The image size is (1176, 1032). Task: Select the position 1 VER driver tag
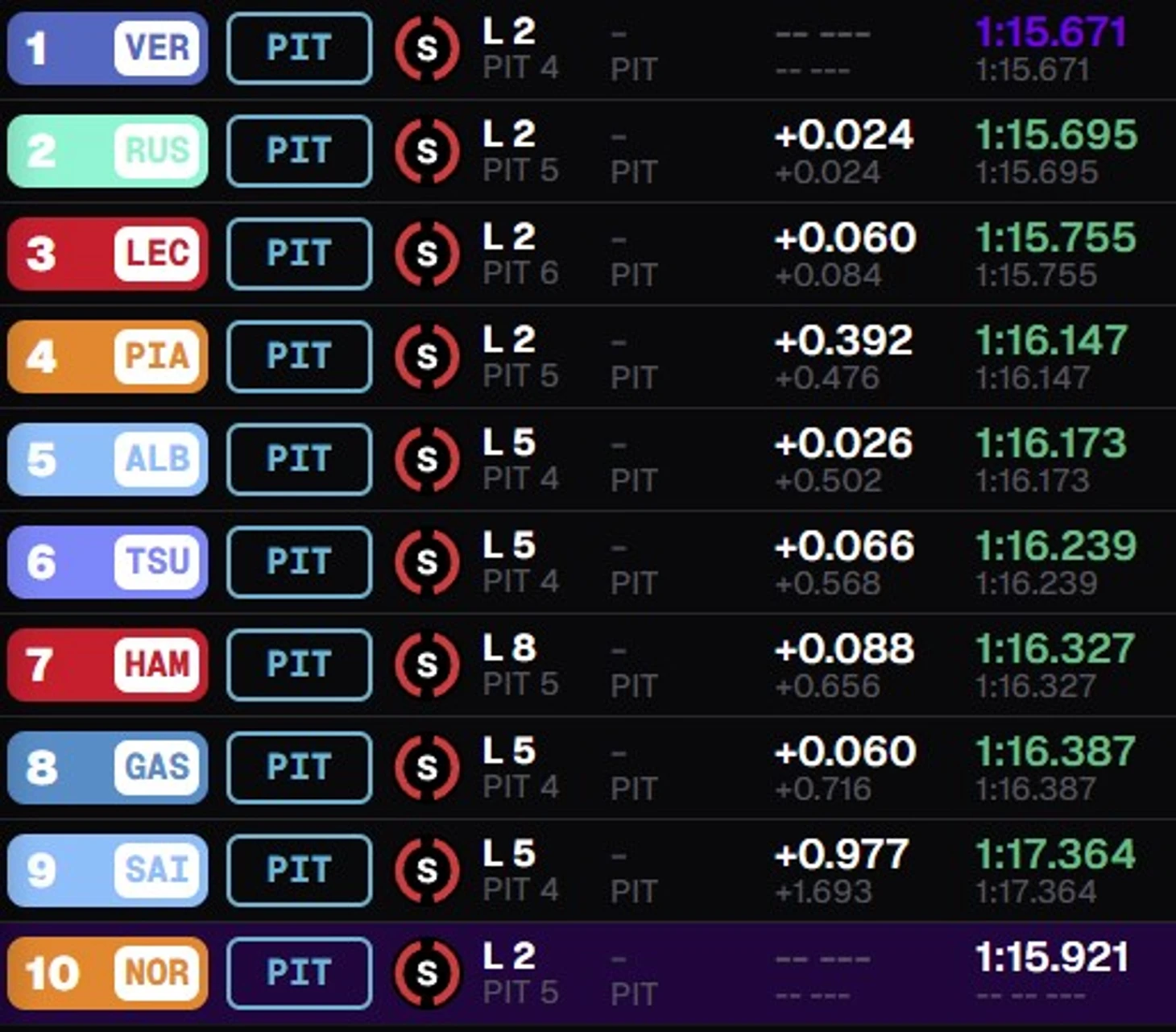107,48
